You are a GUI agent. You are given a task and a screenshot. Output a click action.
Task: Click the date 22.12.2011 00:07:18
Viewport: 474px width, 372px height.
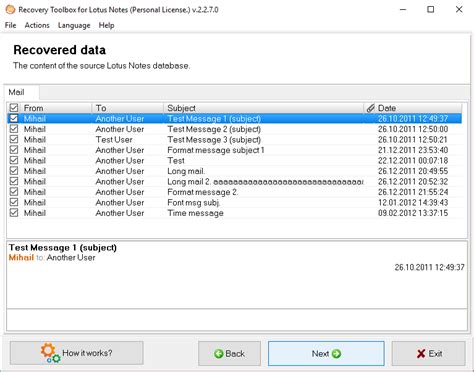coord(413,161)
